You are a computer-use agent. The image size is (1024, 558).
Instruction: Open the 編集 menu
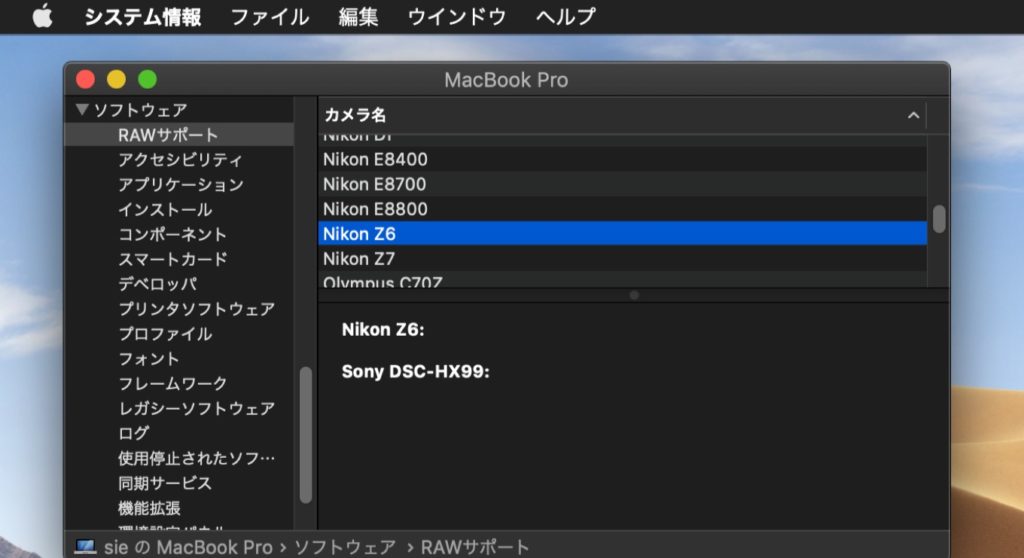[x=358, y=16]
